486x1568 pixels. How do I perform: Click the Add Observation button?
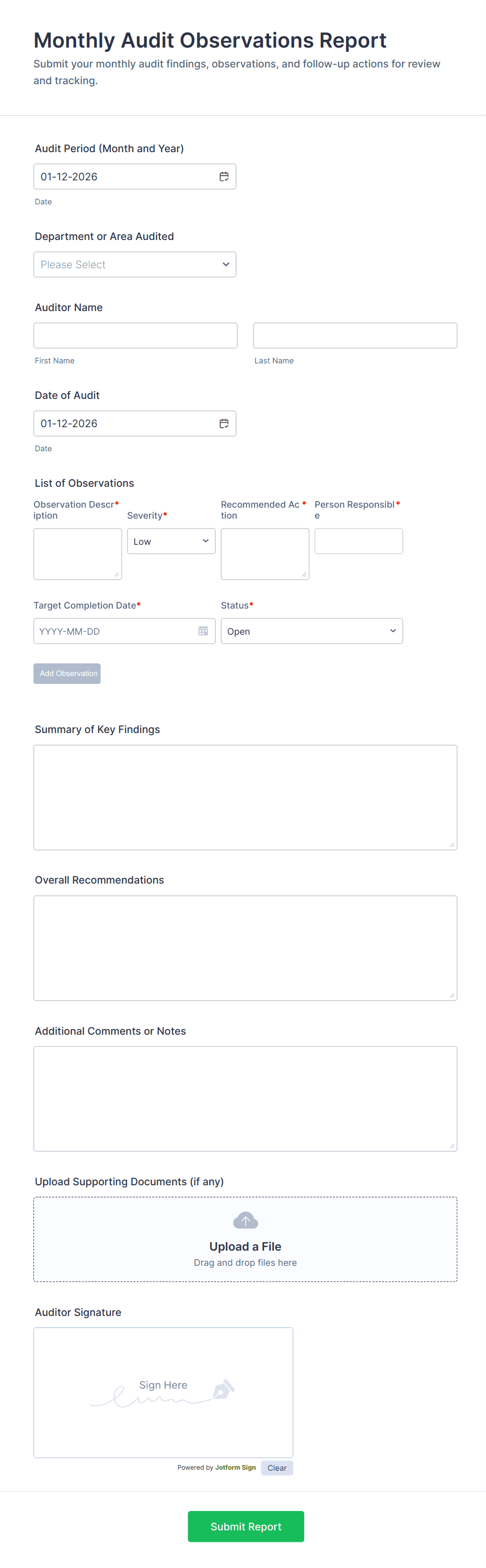click(67, 673)
